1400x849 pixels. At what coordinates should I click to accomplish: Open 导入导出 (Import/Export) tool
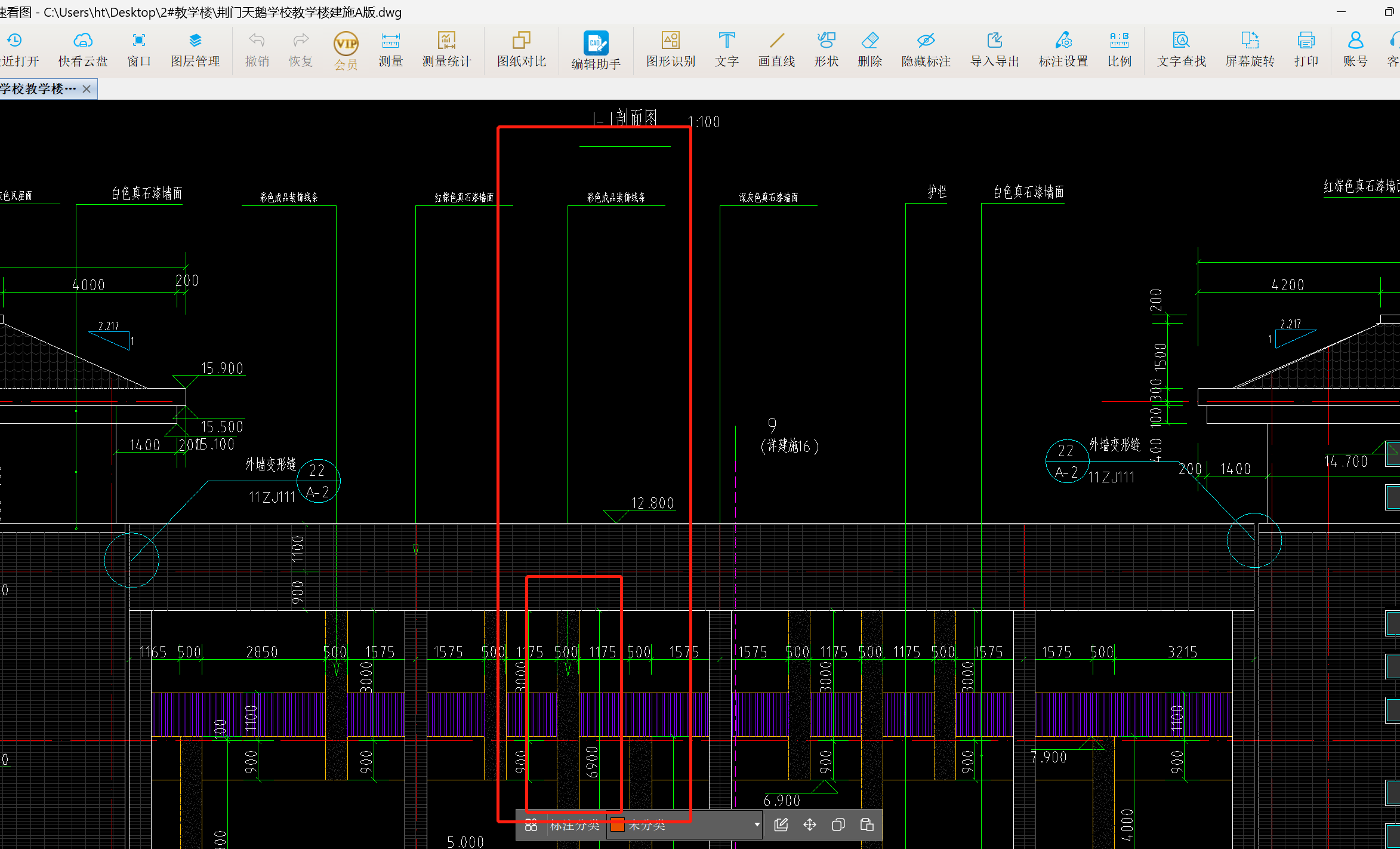click(992, 49)
